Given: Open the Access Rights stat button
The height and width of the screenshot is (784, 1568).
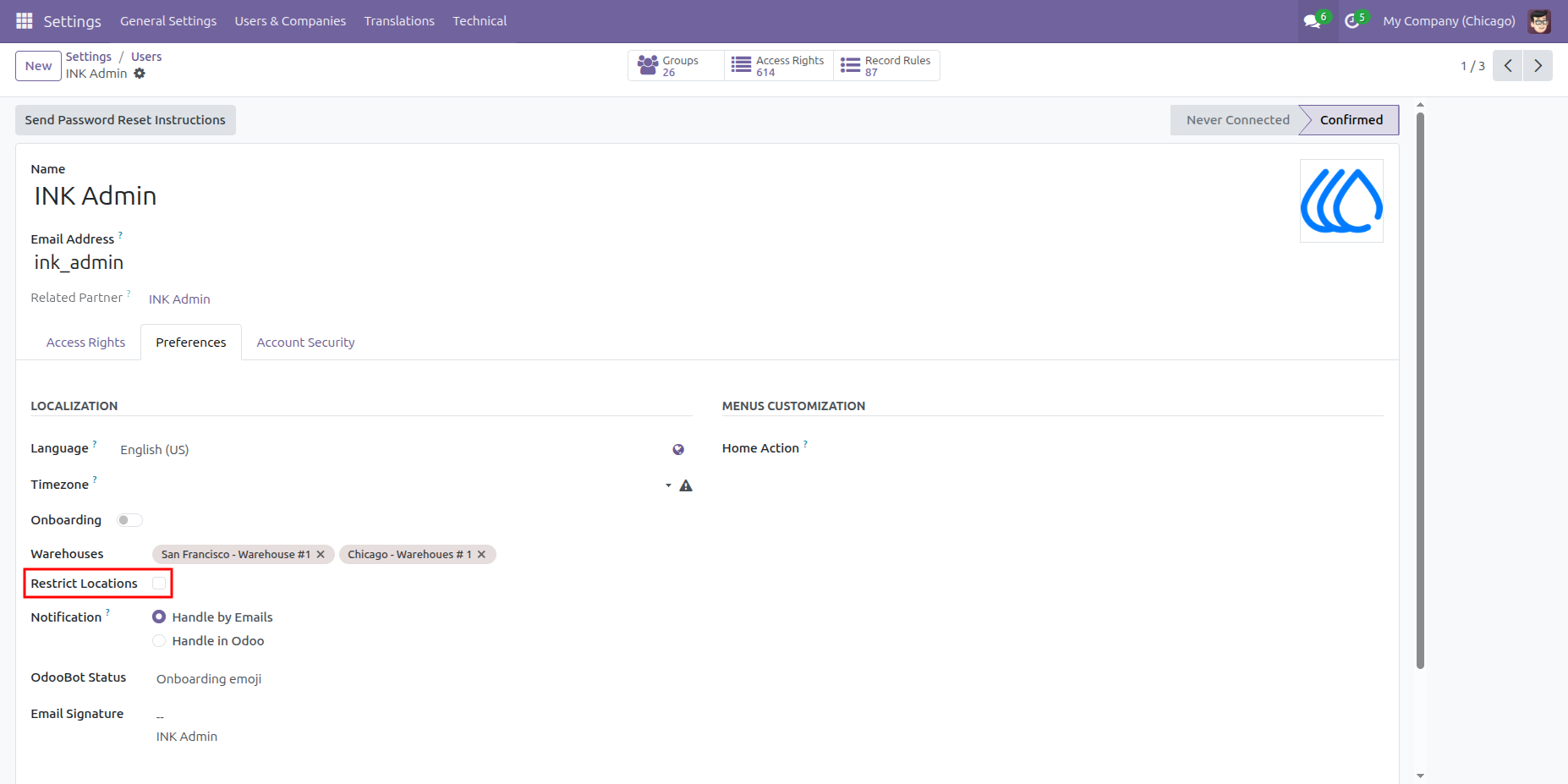Looking at the screenshot, I should [x=779, y=66].
